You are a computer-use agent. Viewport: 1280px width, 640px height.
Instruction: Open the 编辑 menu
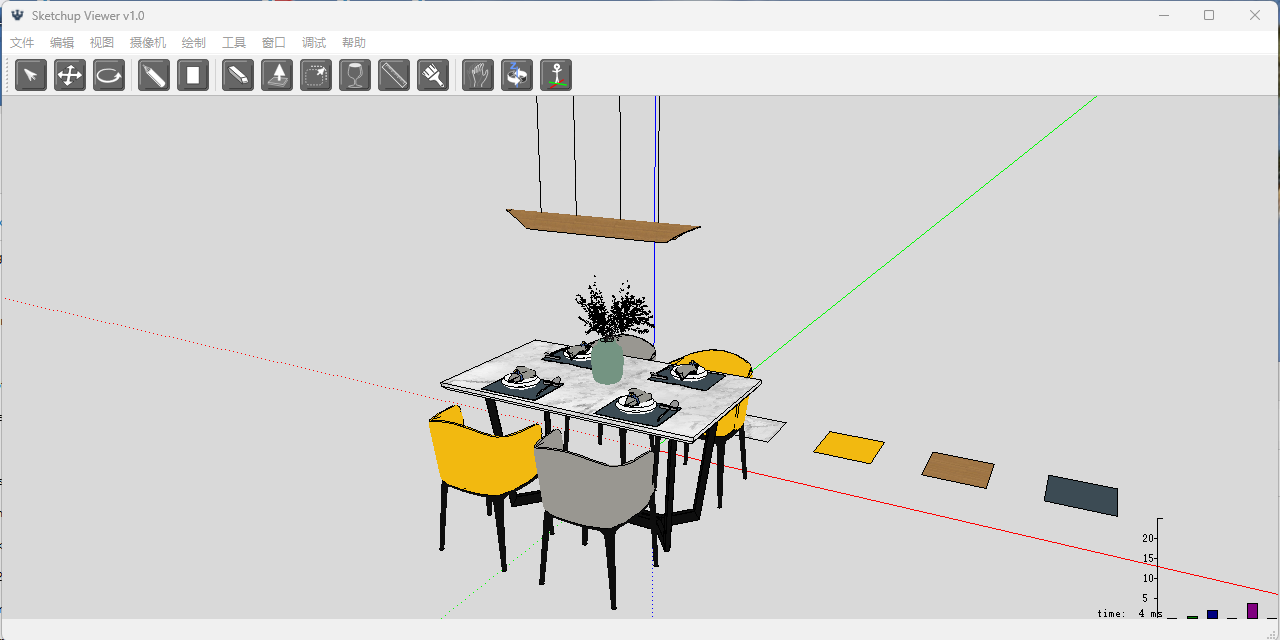[61, 42]
